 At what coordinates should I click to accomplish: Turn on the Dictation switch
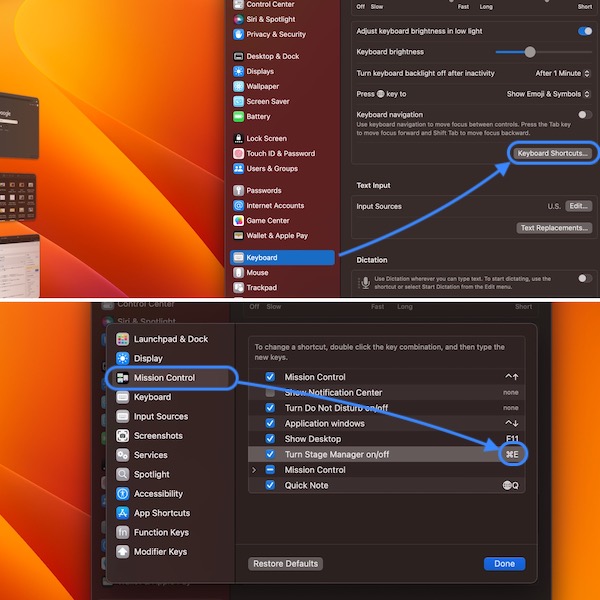(x=585, y=278)
